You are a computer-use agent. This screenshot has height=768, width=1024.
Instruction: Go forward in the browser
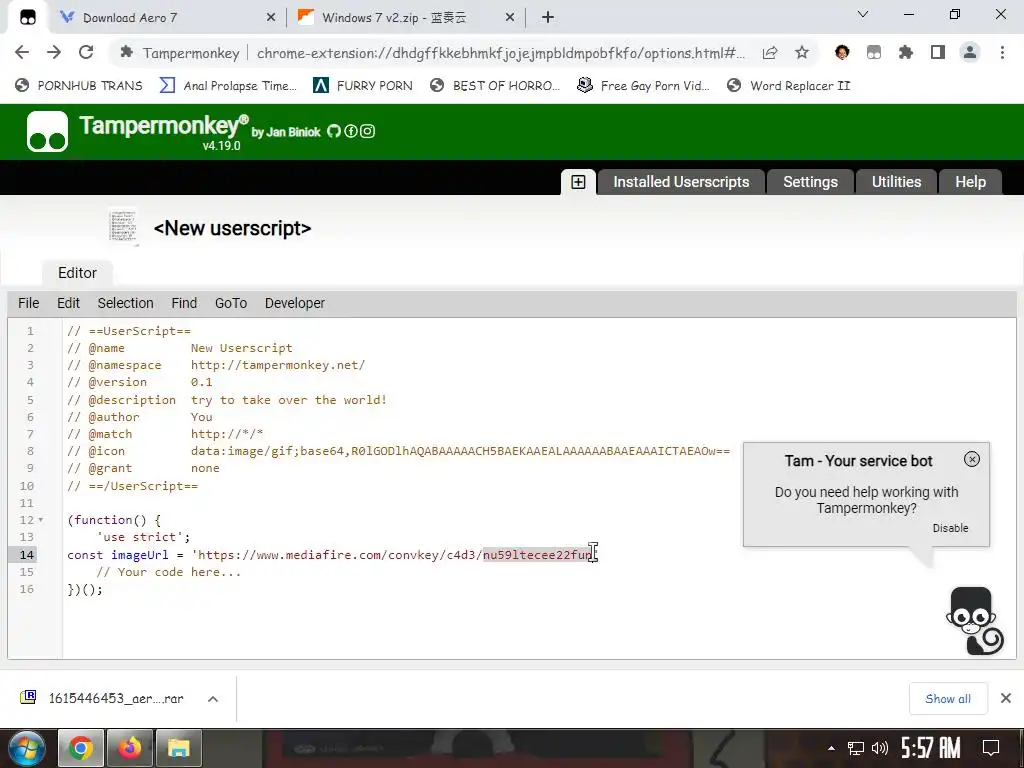click(54, 53)
